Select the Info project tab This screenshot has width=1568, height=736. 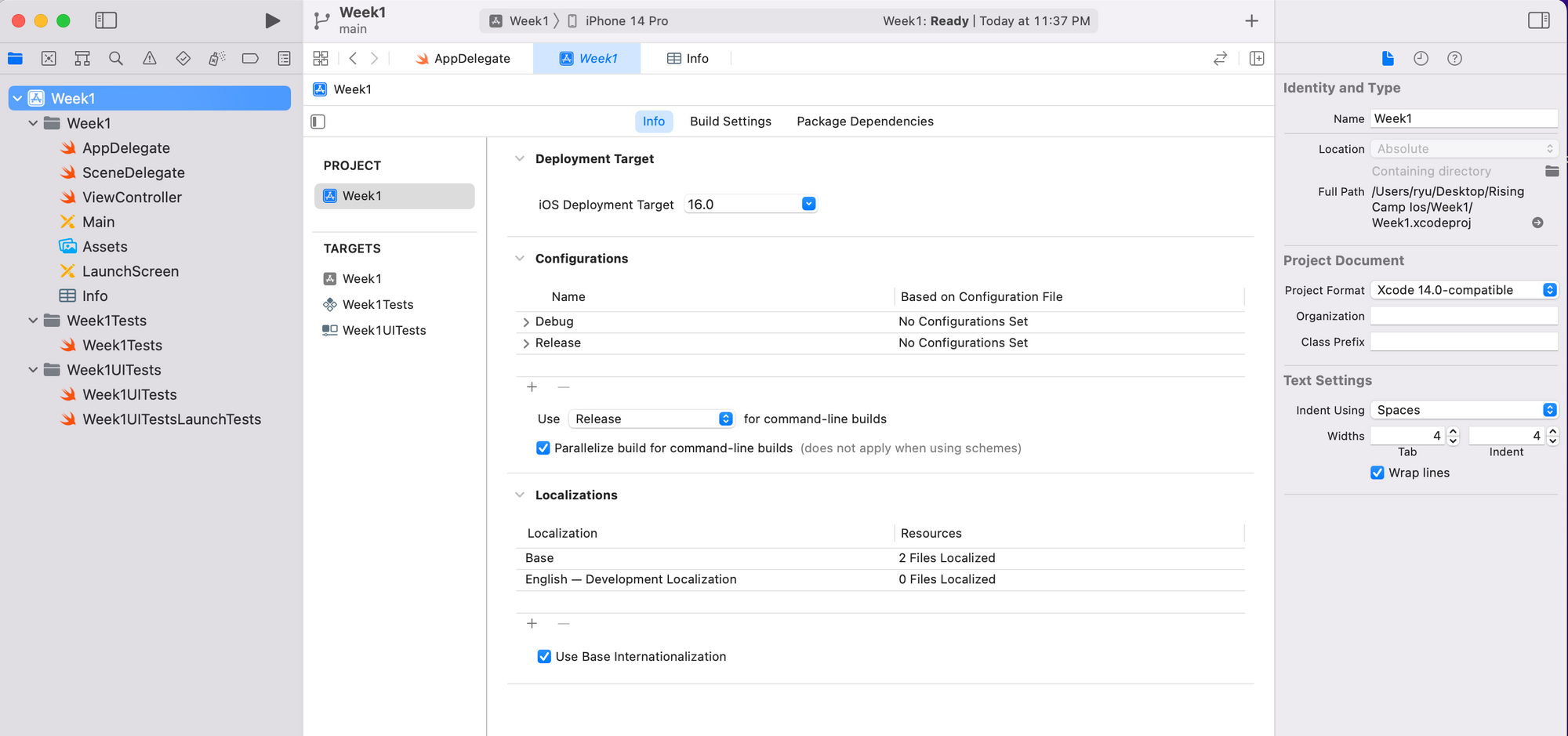[x=654, y=121]
